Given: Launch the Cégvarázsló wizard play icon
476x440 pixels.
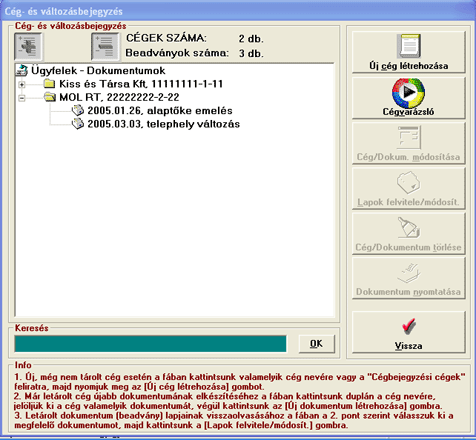Looking at the screenshot, I should tap(408, 92).
